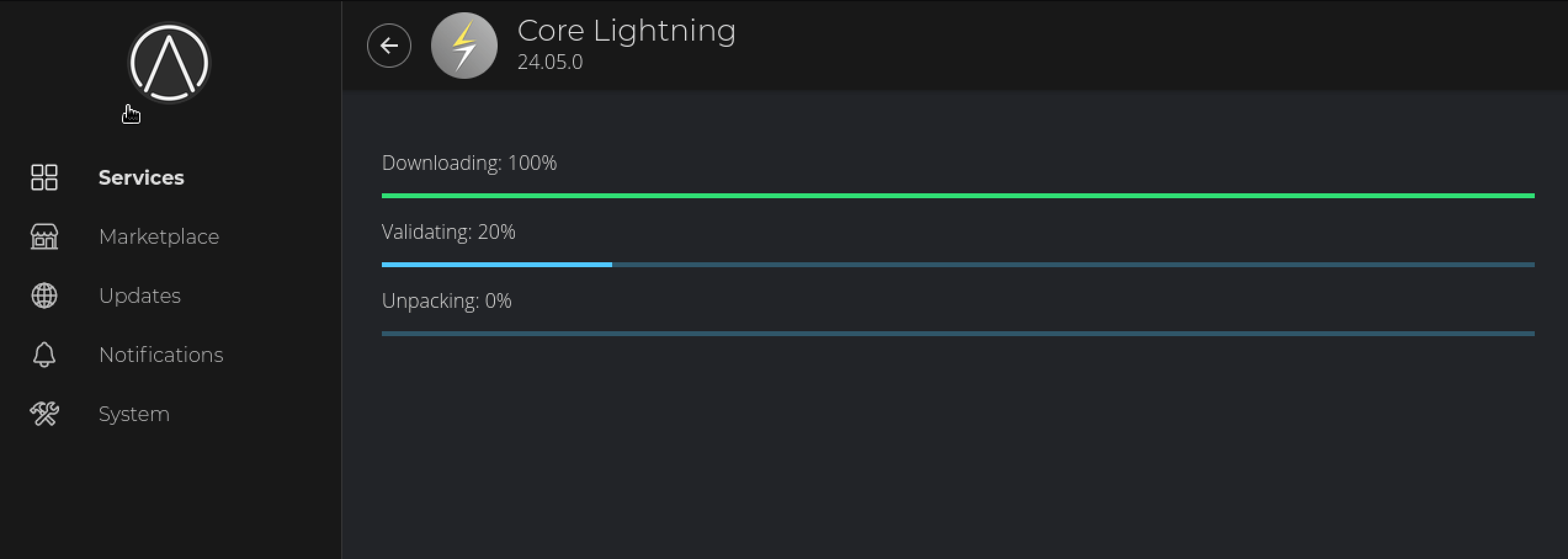Click the "Validating: 20%" label
Image resolution: width=1568 pixels, height=559 pixels.
448,232
